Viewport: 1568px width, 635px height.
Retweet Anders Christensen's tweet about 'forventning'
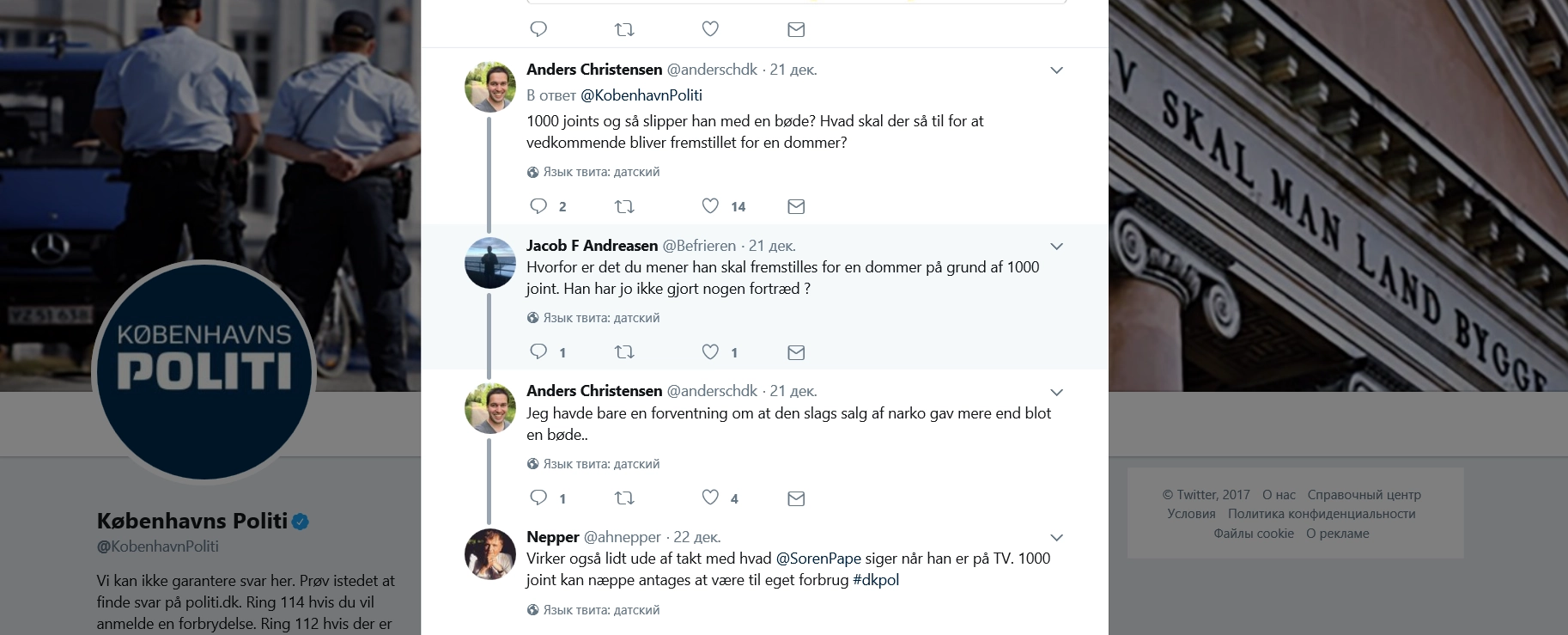point(624,498)
